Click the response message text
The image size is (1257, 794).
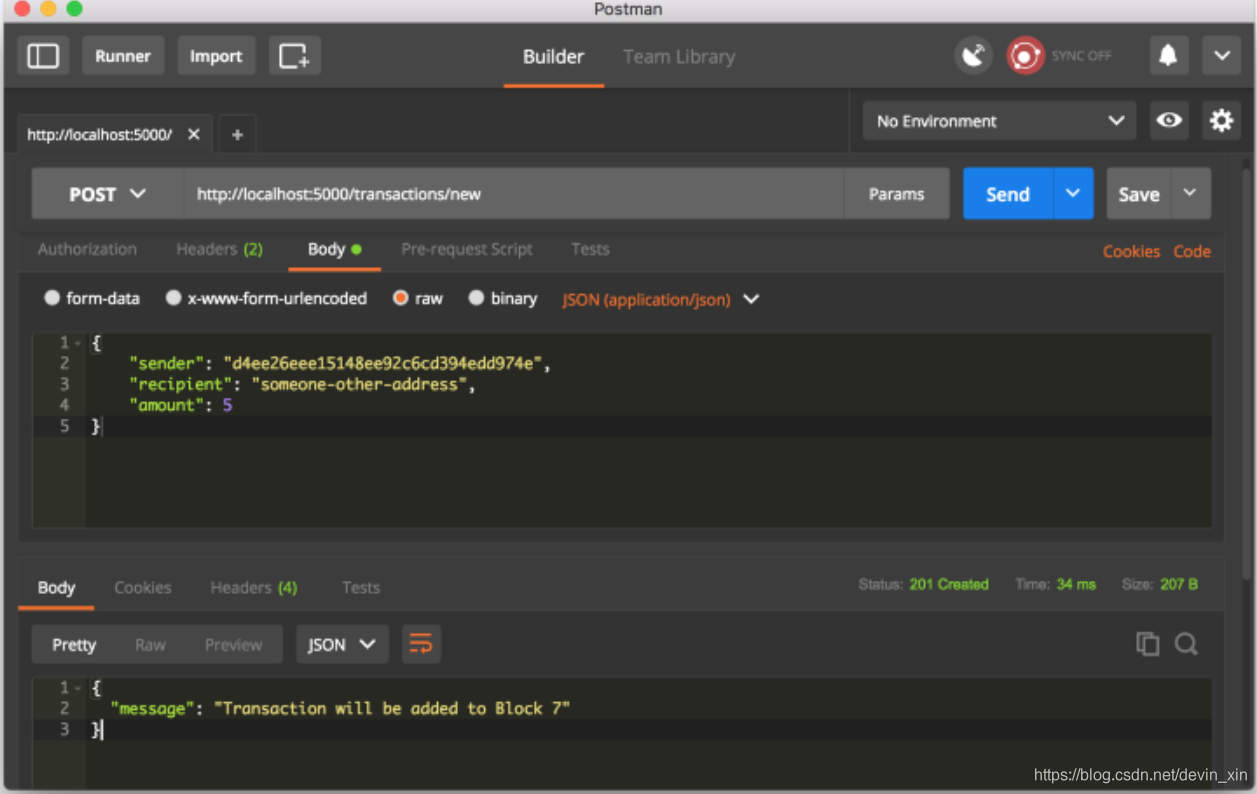[391, 708]
